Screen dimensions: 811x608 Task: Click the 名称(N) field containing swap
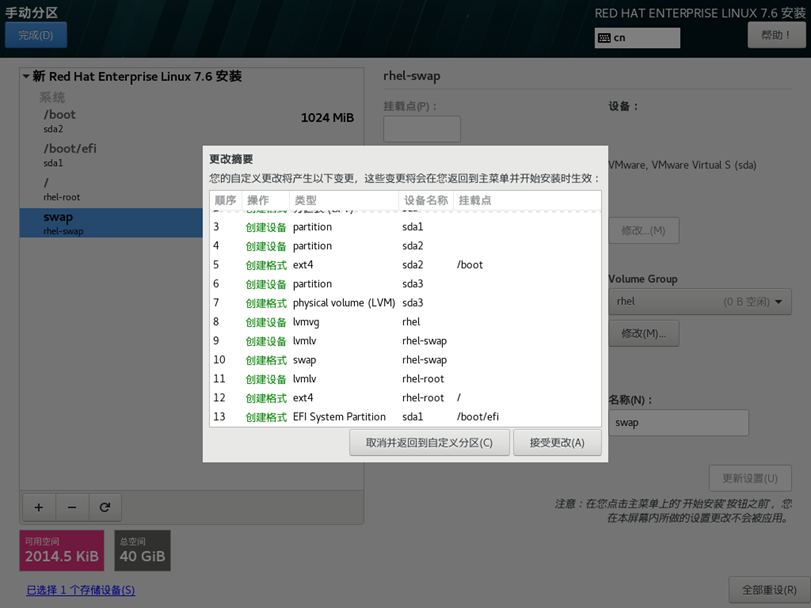pyautogui.click(x=678, y=422)
